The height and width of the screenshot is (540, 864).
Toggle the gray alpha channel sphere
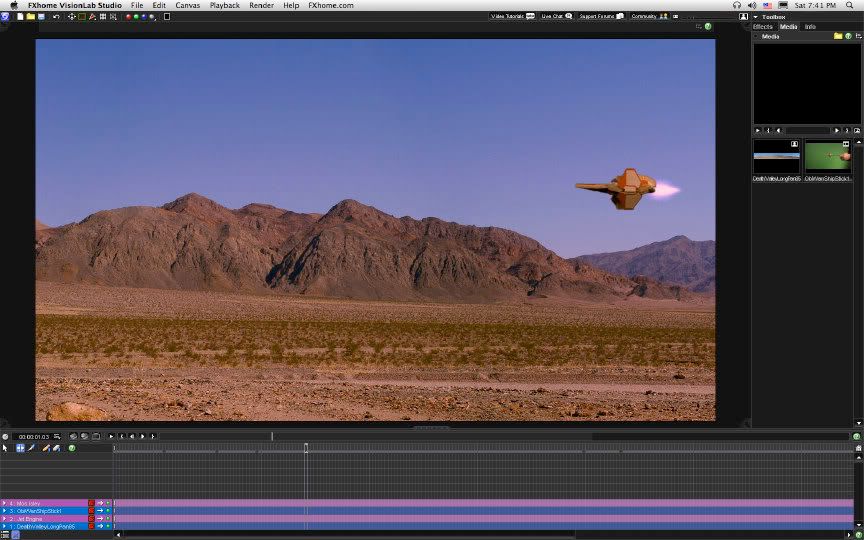(152, 17)
